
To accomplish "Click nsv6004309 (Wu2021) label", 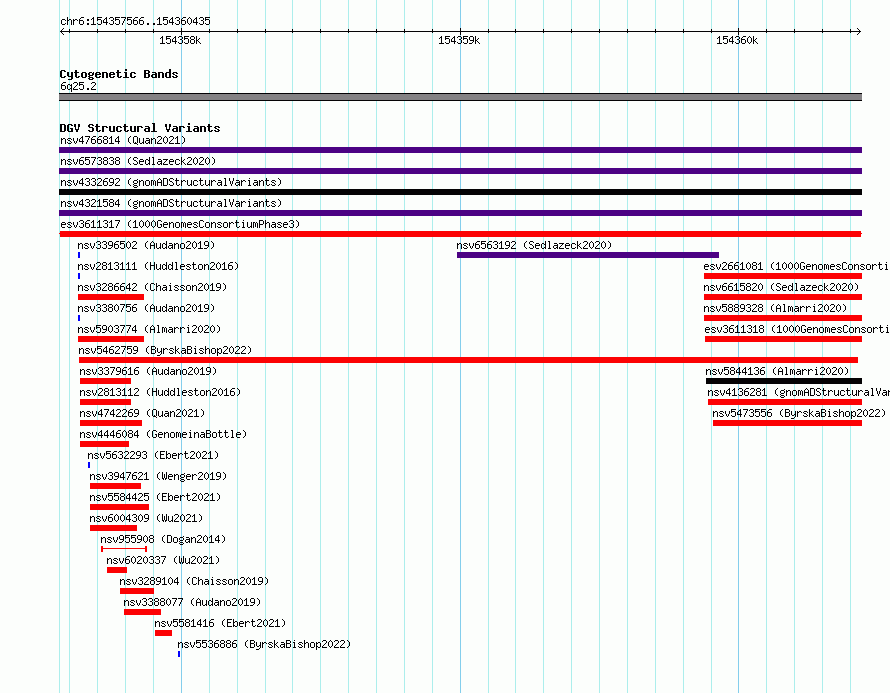I will click(146, 518).
